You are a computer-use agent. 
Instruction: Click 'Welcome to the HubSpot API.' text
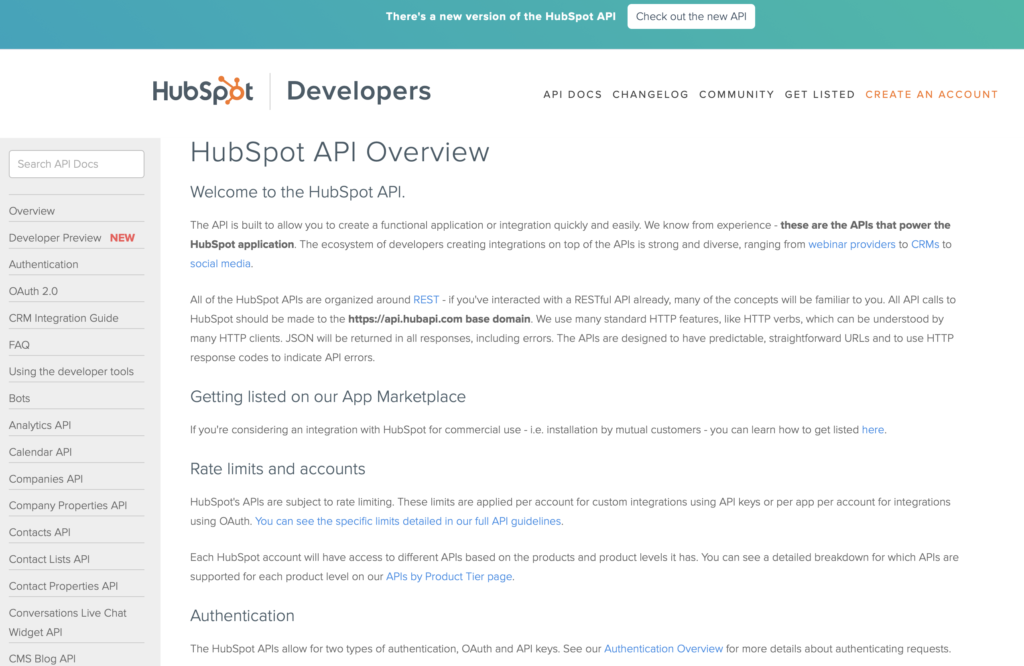pos(298,192)
